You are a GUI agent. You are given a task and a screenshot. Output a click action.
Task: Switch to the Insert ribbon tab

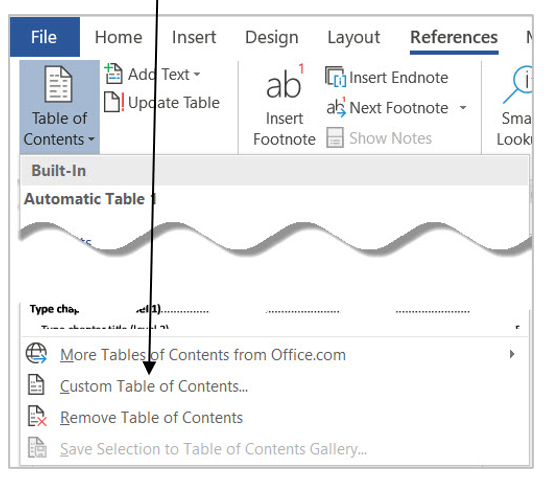click(194, 37)
